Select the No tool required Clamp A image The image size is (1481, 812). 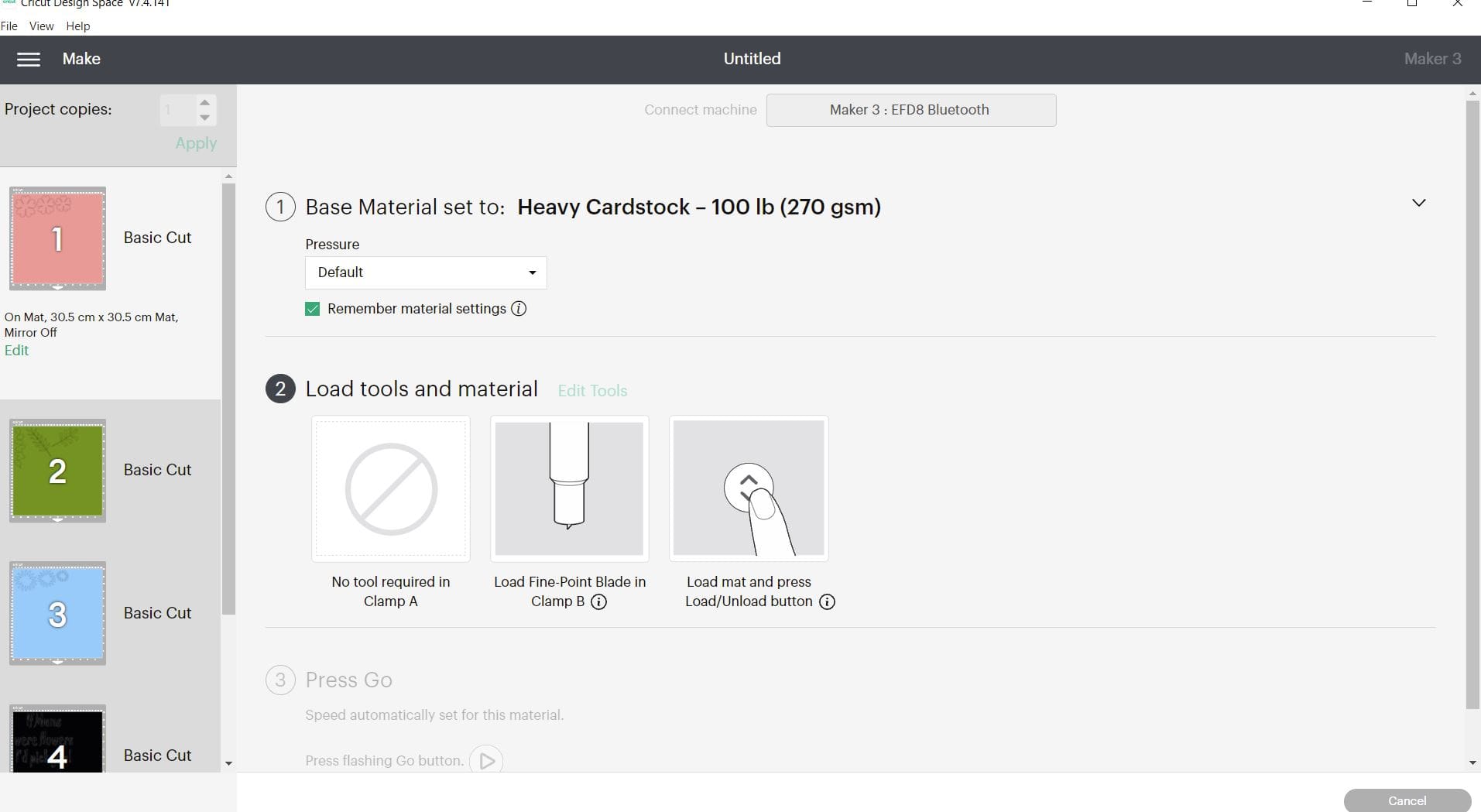391,488
